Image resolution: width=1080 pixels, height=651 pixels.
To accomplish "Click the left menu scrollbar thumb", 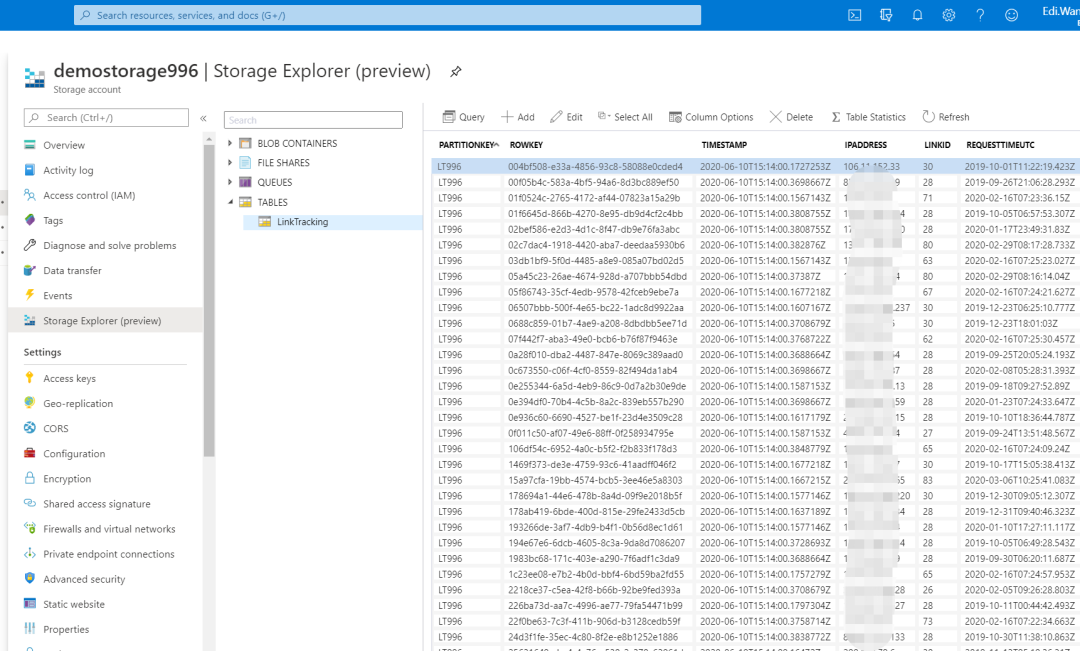I will [x=209, y=300].
